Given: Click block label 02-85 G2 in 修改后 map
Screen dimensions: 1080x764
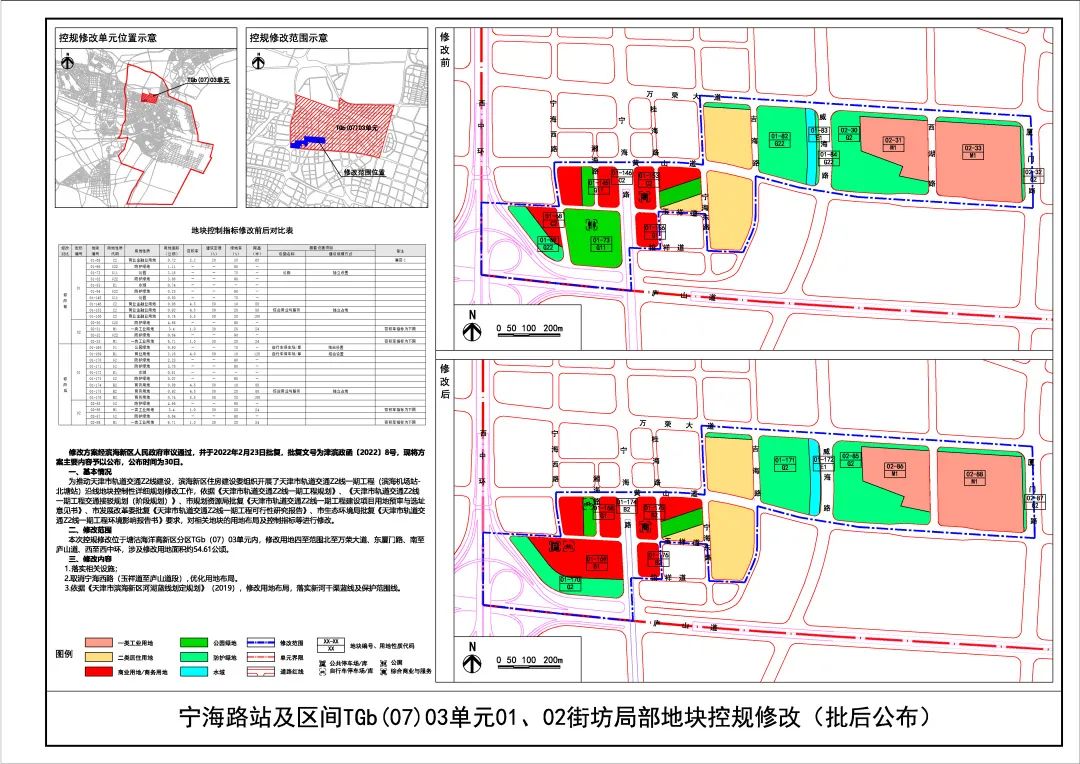Looking at the screenshot, I should click(851, 460).
